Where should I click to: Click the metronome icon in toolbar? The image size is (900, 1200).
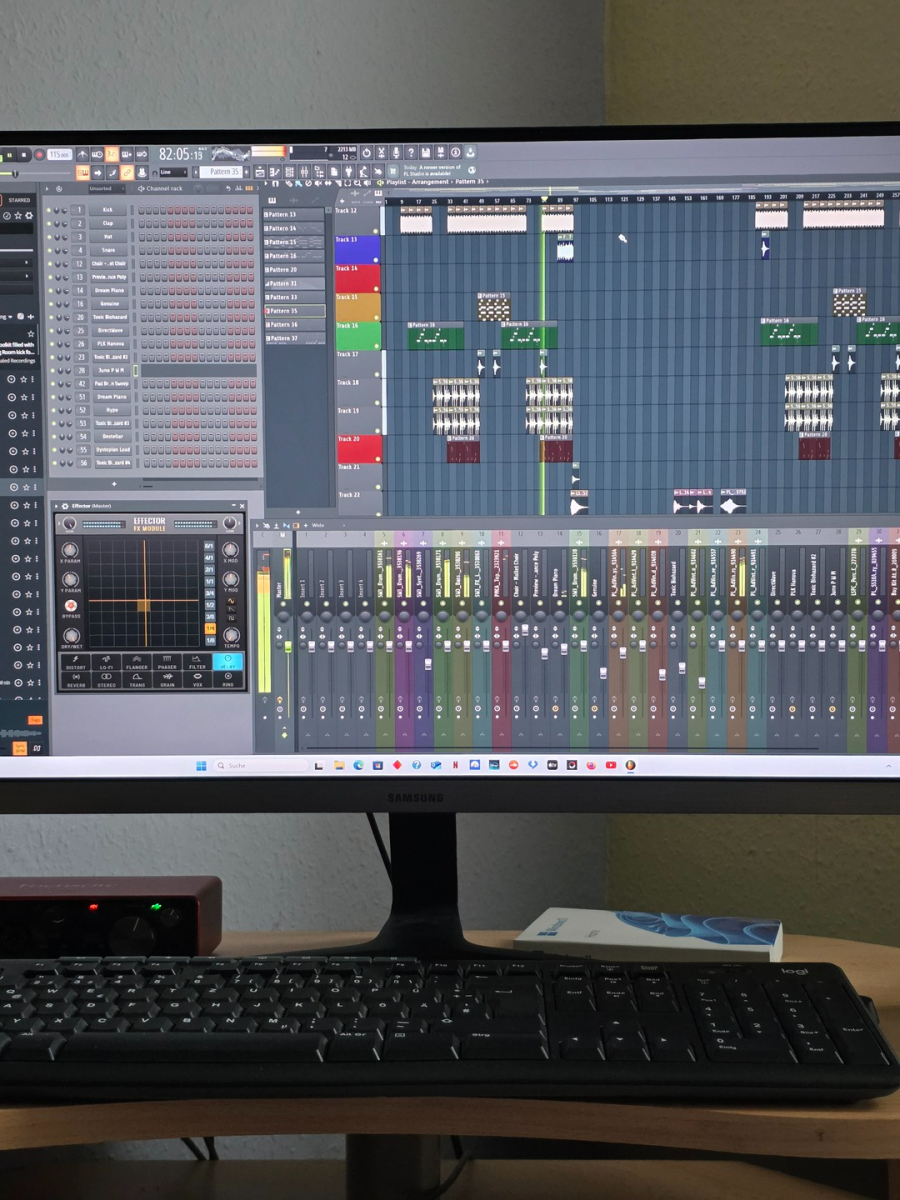(97, 155)
